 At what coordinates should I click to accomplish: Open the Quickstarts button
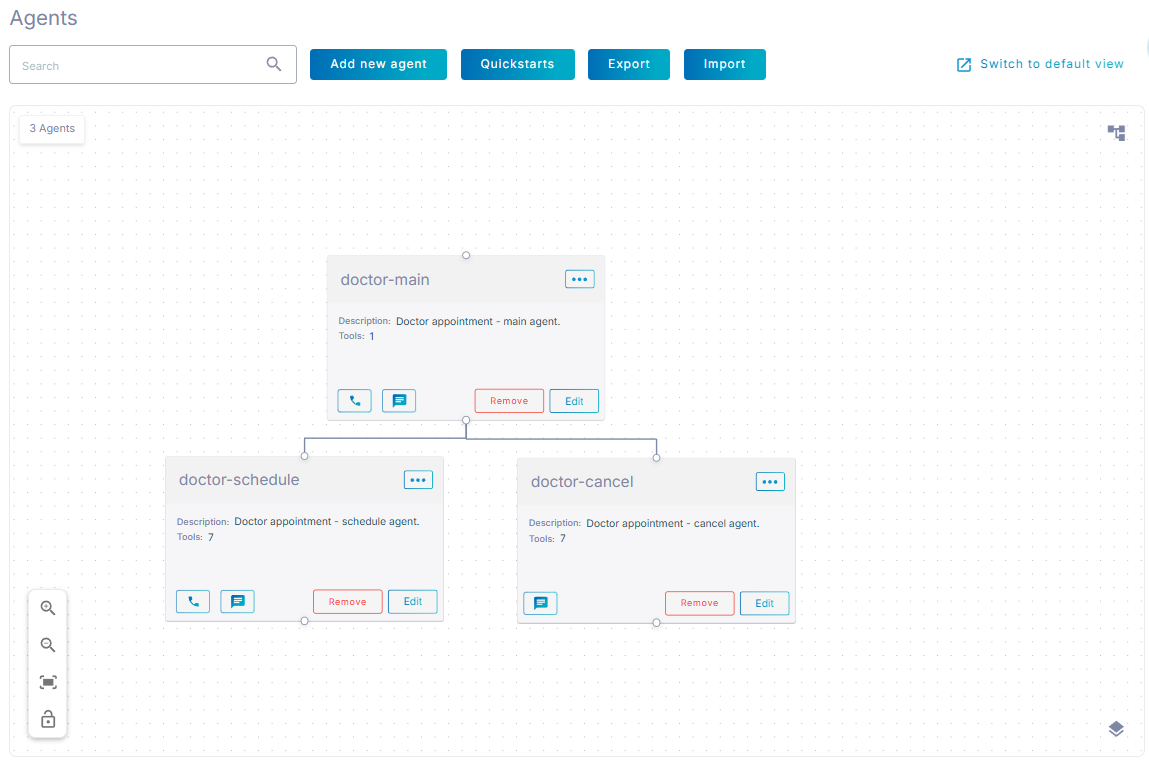(517, 64)
